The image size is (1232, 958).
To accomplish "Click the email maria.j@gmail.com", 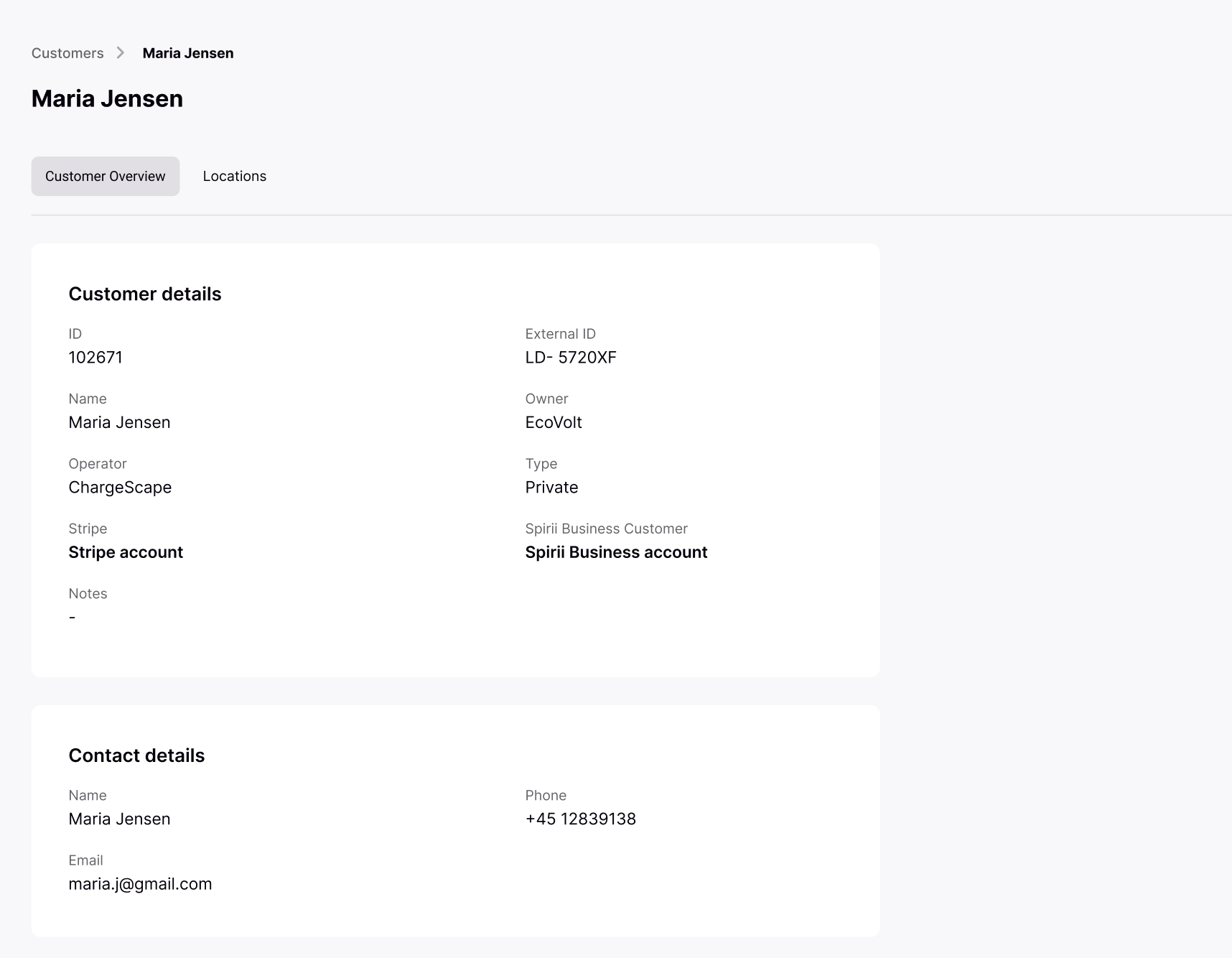I will click(140, 884).
